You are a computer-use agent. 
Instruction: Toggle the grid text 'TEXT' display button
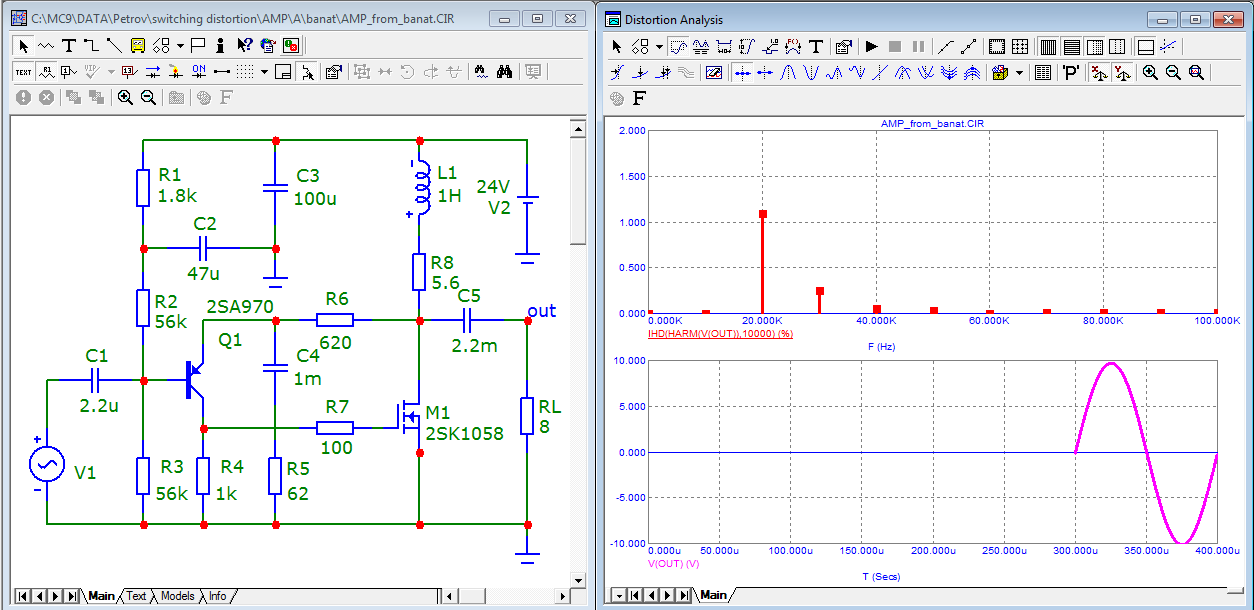point(22,71)
